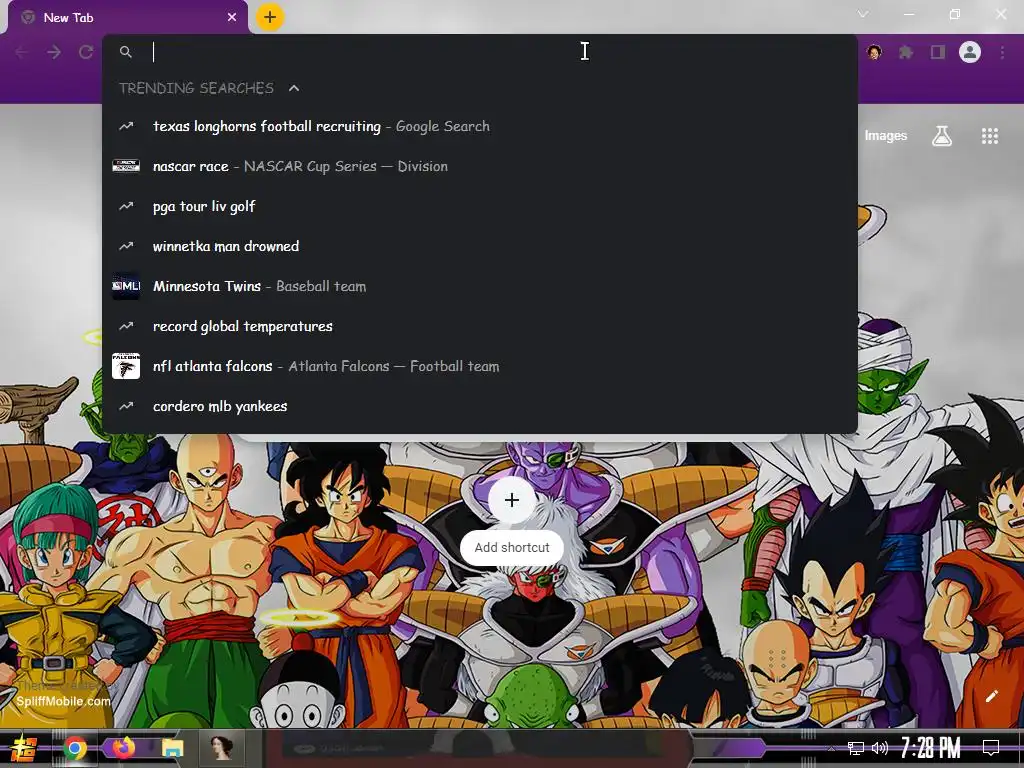
Task: Open the Google apps grid
Action: pos(989,136)
